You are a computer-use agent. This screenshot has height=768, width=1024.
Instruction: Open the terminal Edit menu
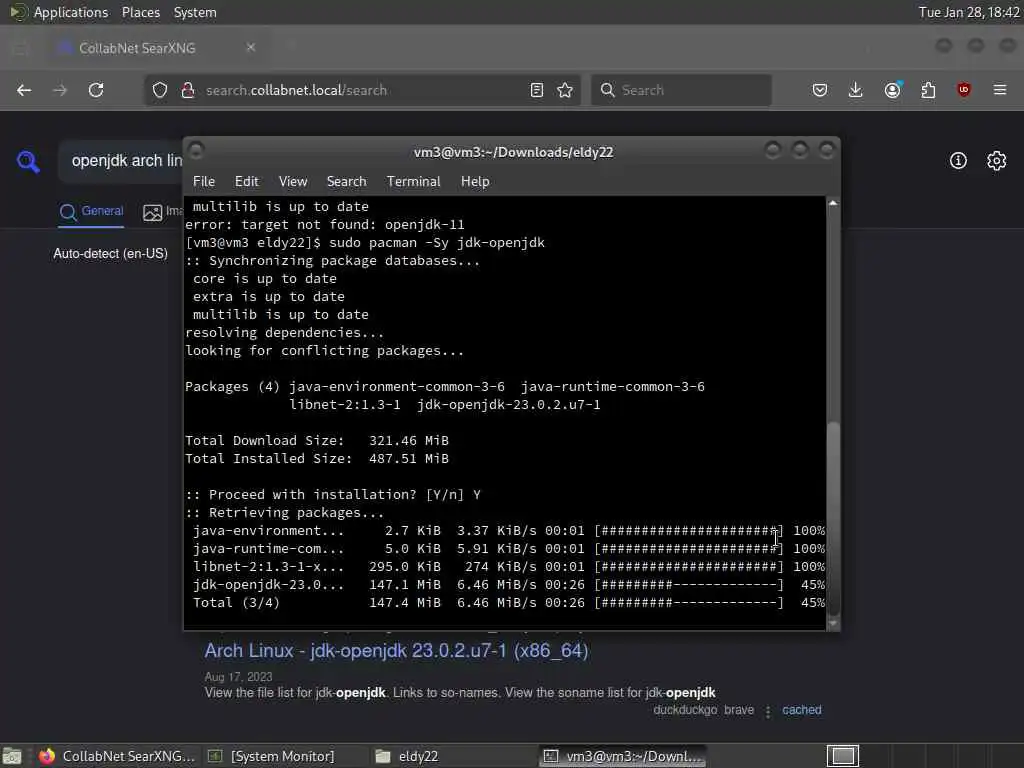[x=246, y=182]
